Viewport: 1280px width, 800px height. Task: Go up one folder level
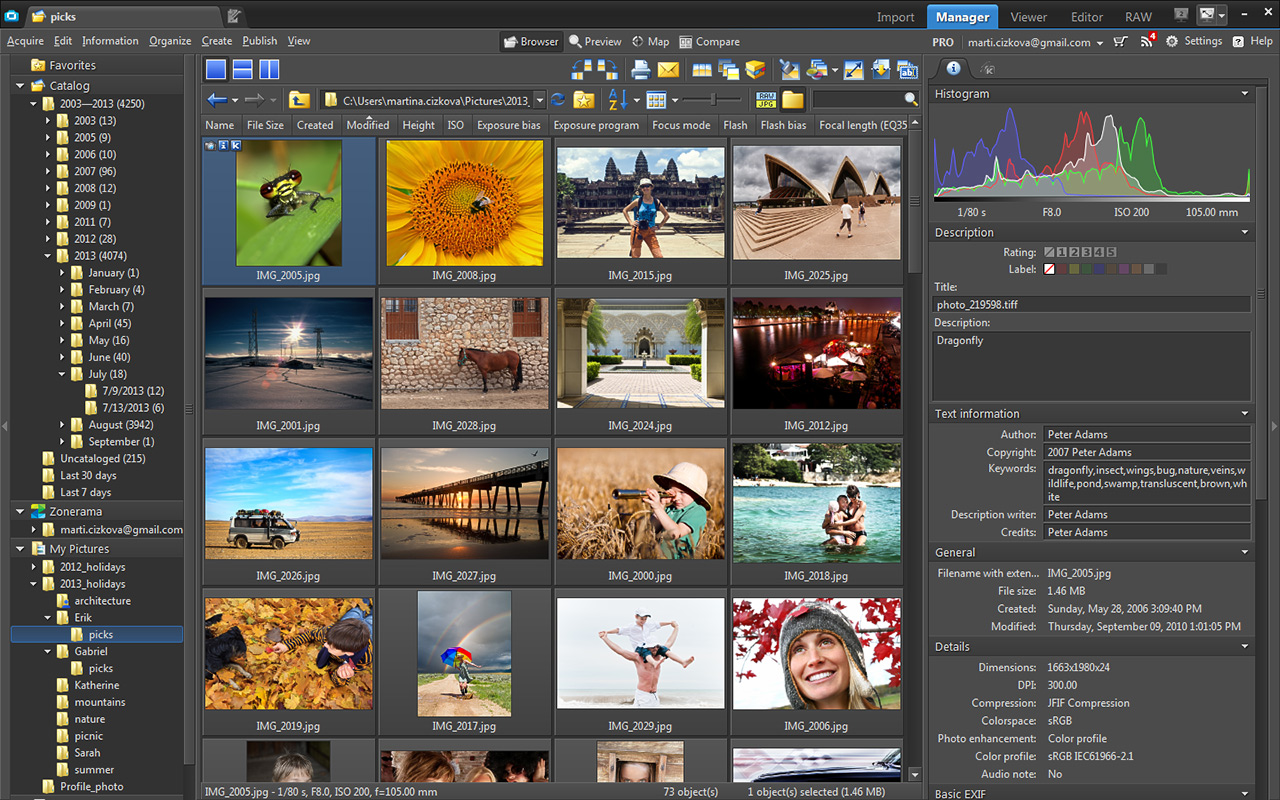click(x=299, y=100)
